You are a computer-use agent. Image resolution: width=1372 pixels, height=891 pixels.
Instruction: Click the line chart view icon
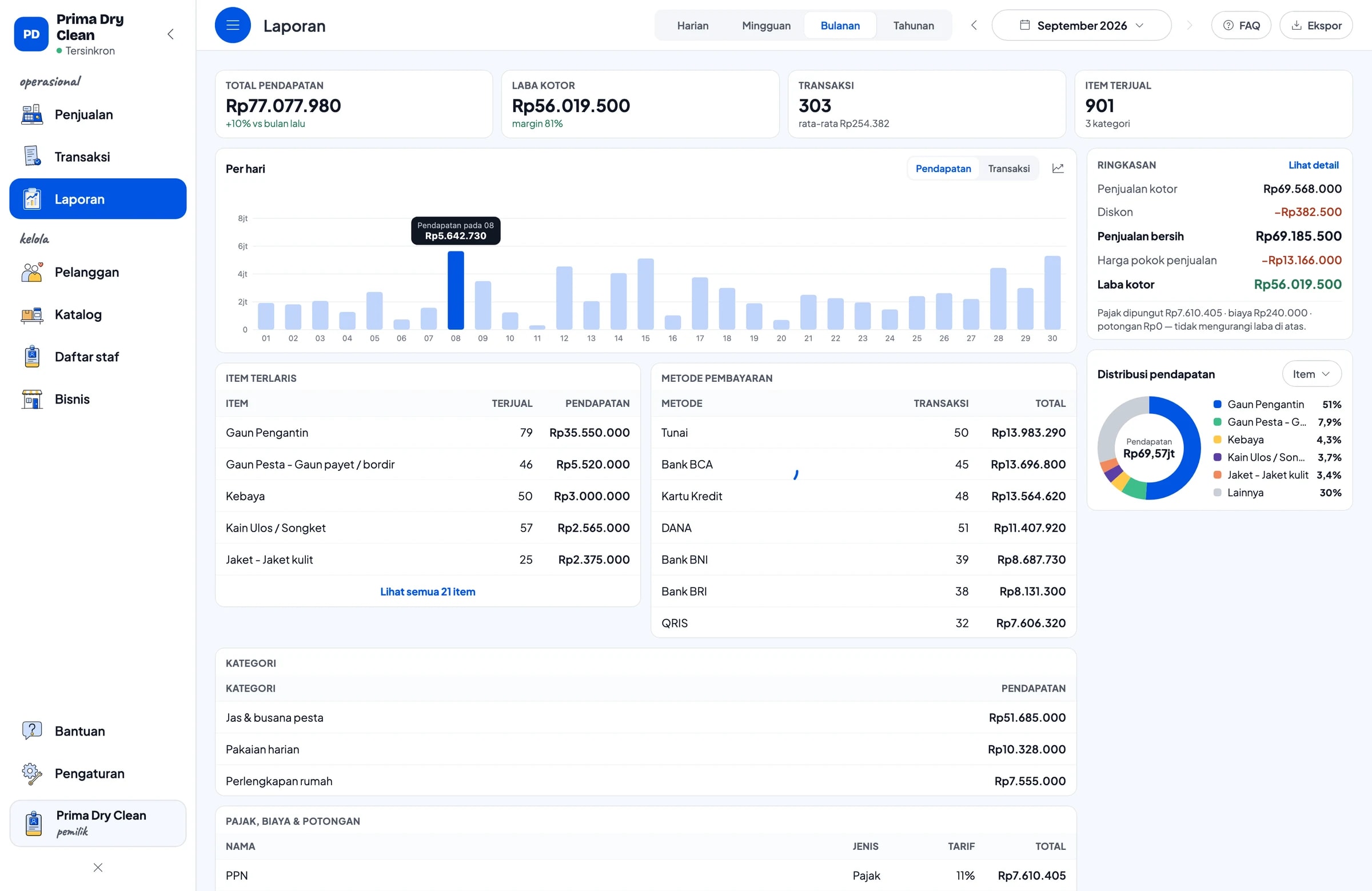tap(1058, 168)
